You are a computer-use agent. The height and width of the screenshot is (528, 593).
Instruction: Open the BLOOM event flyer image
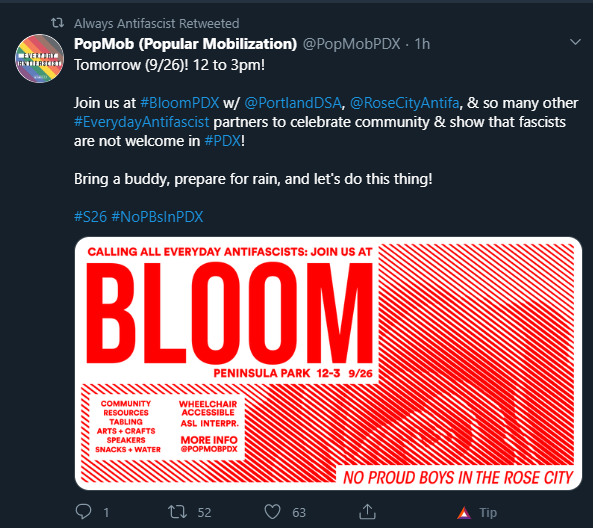pos(328,363)
